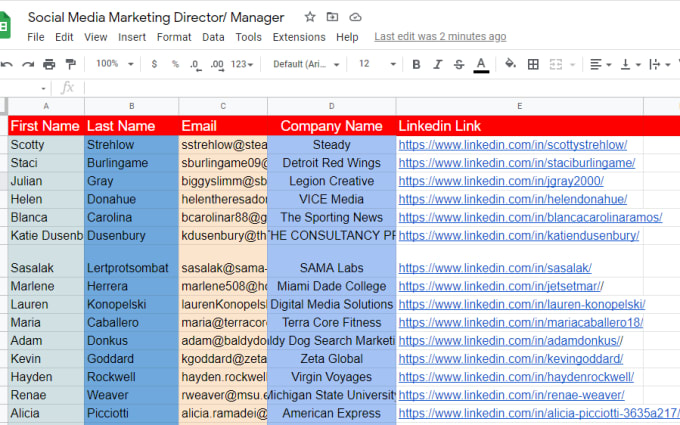Screen dimensions: 680x425
Task: Open Scotty Strehlow's LinkedIn link
Action: coord(513,145)
